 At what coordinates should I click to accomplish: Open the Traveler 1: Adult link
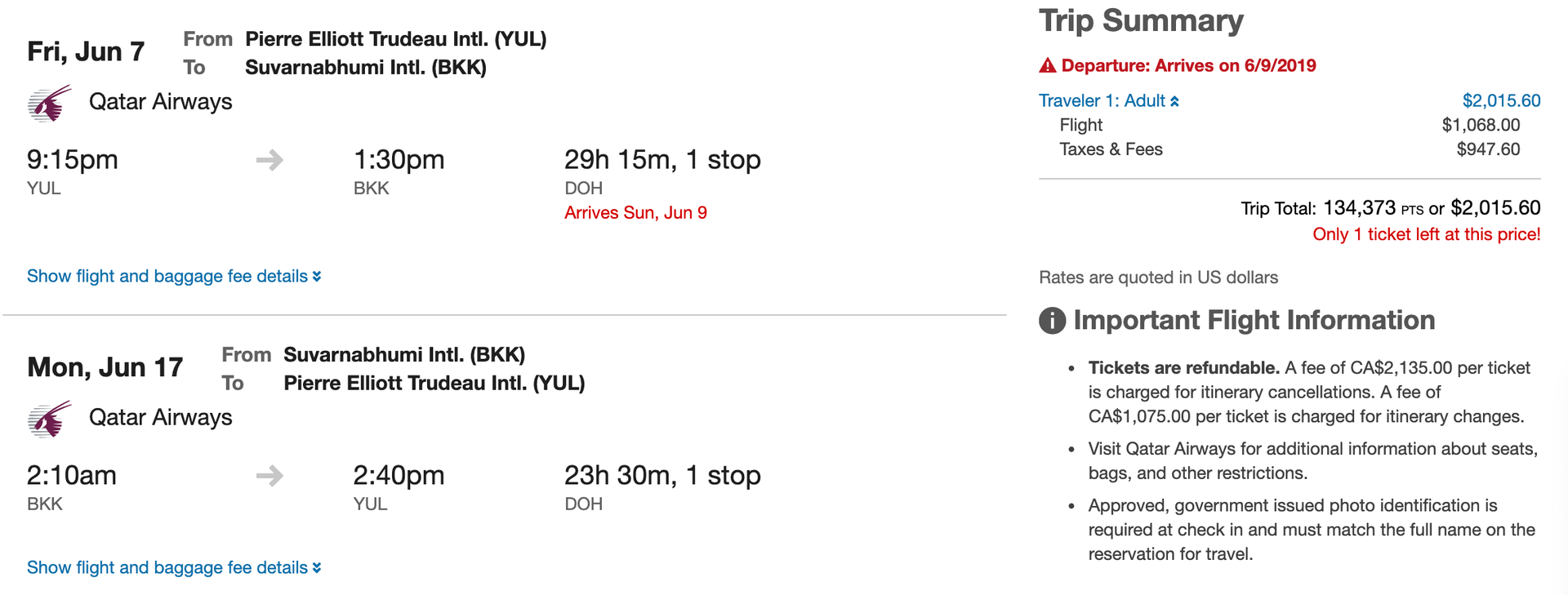point(1104,100)
